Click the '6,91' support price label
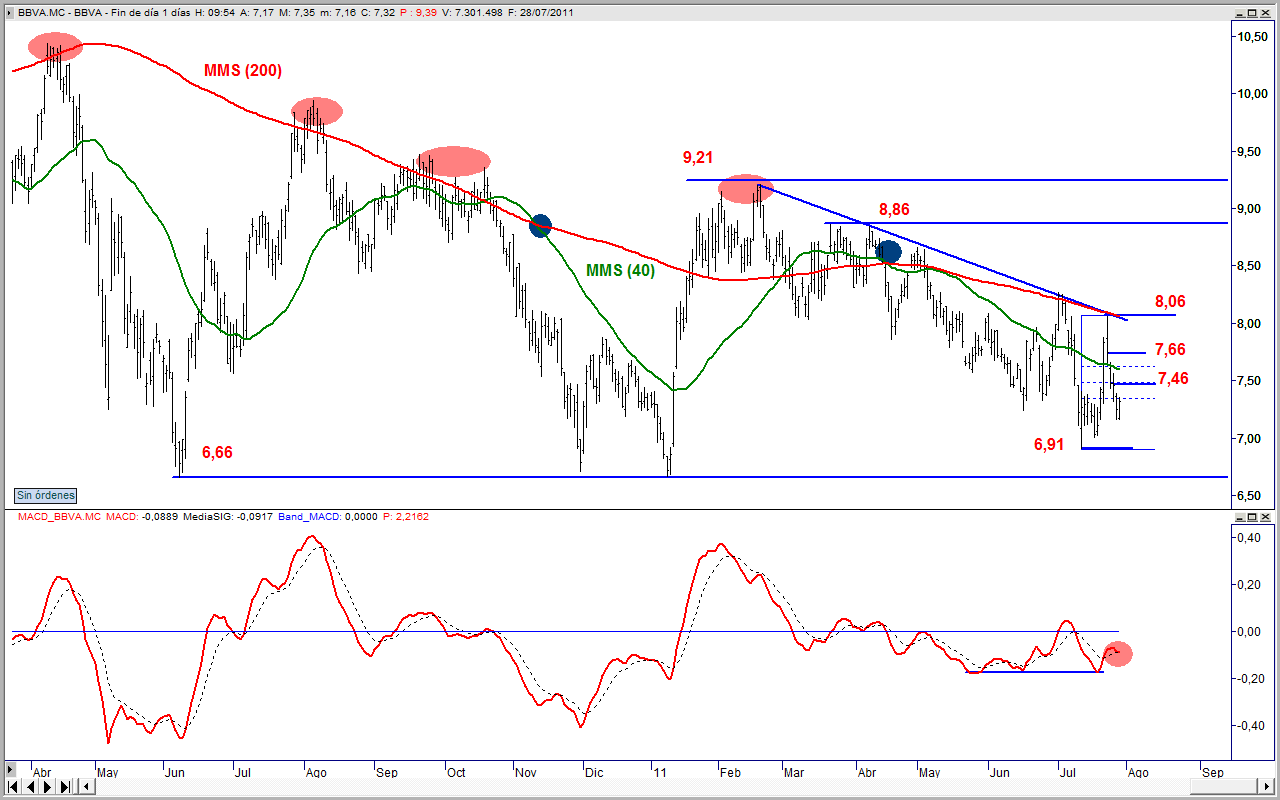Screen dimensions: 1280x800 pyautogui.click(x=1051, y=443)
